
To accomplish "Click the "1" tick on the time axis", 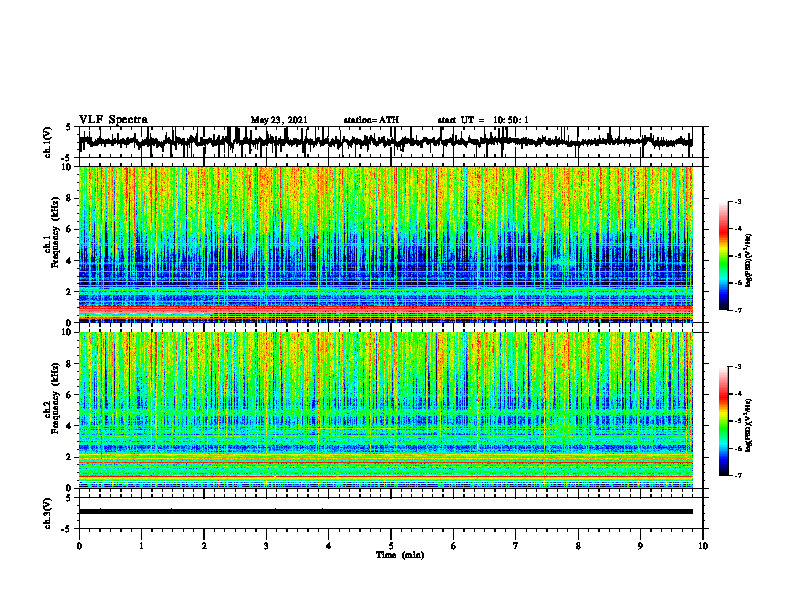I will (141, 546).
